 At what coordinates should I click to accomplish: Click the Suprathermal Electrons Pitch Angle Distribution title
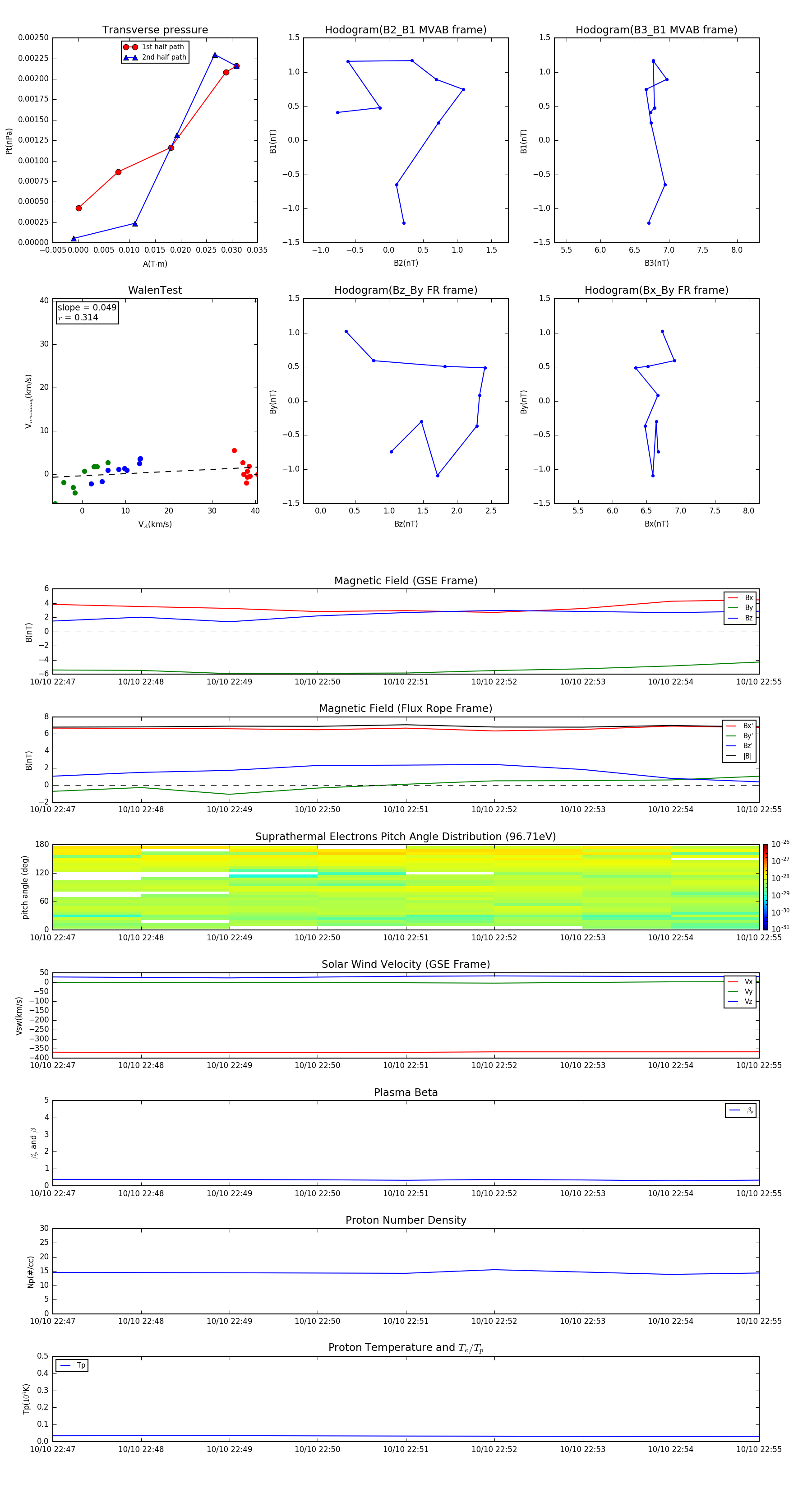tap(406, 837)
